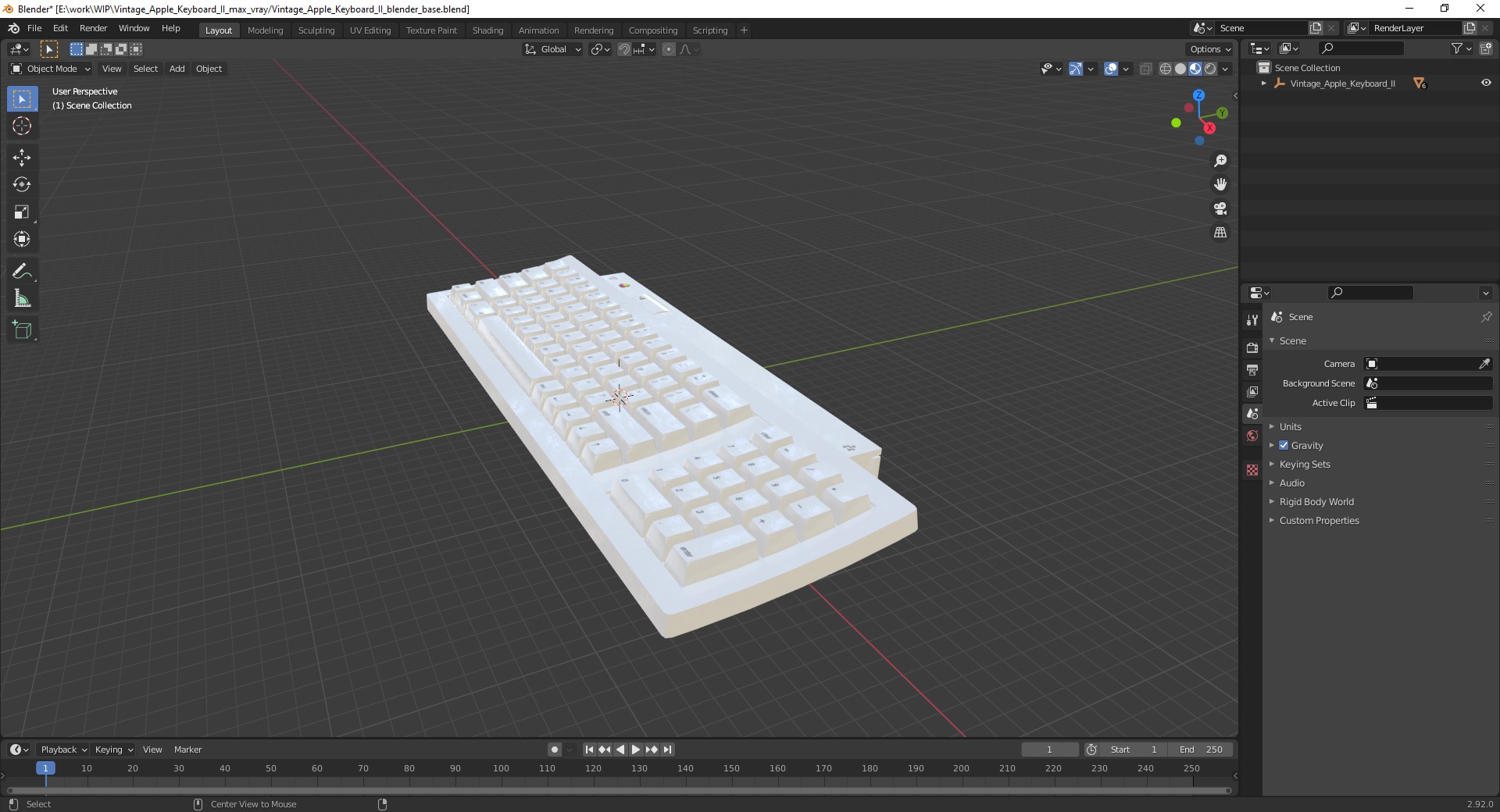
Task: Switch to wireframe viewport shading
Action: pos(1166,69)
